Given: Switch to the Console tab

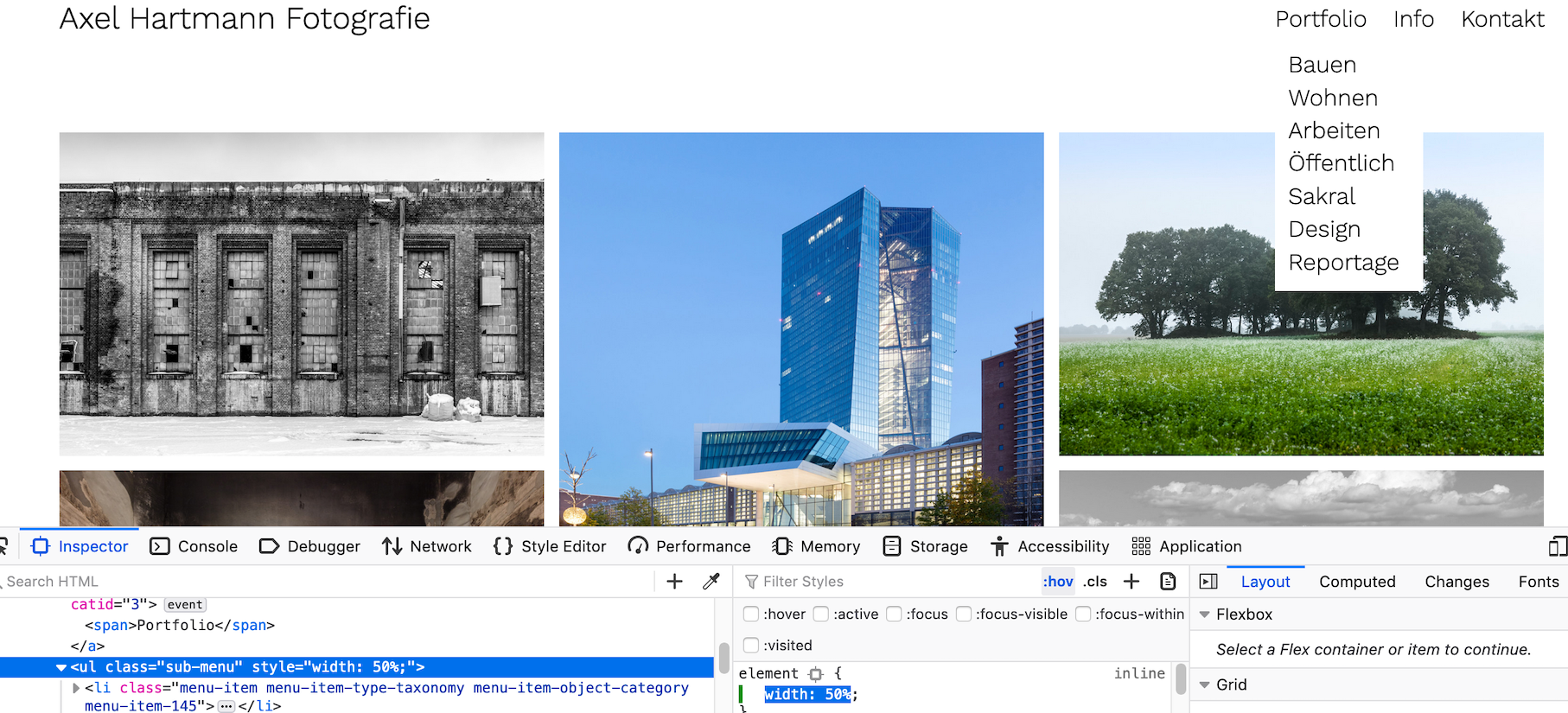Looking at the screenshot, I should click(194, 546).
